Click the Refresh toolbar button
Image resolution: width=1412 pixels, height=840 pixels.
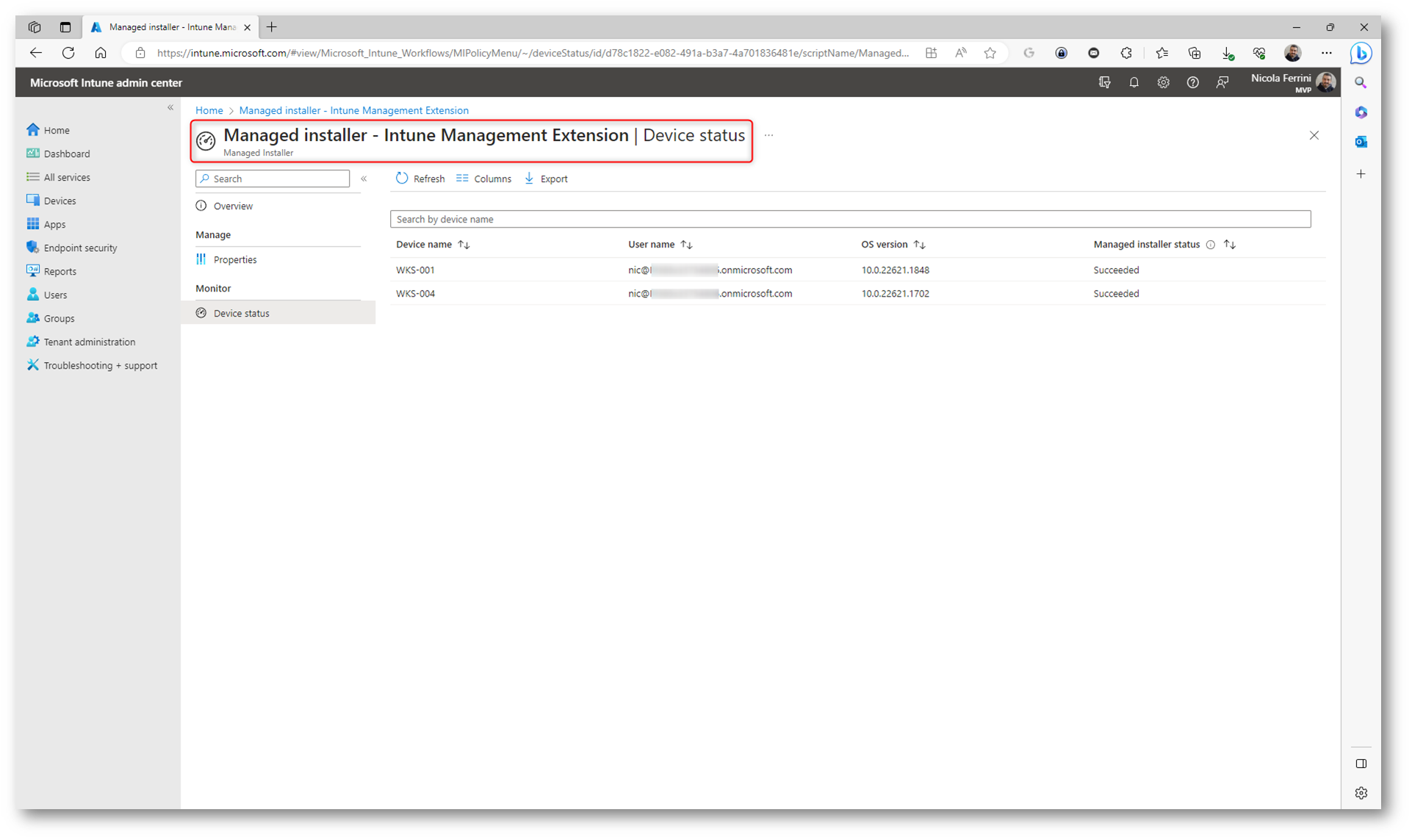[x=420, y=178]
